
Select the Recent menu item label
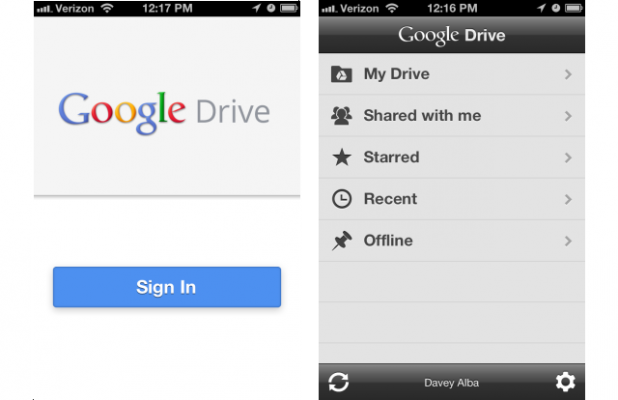pos(390,199)
